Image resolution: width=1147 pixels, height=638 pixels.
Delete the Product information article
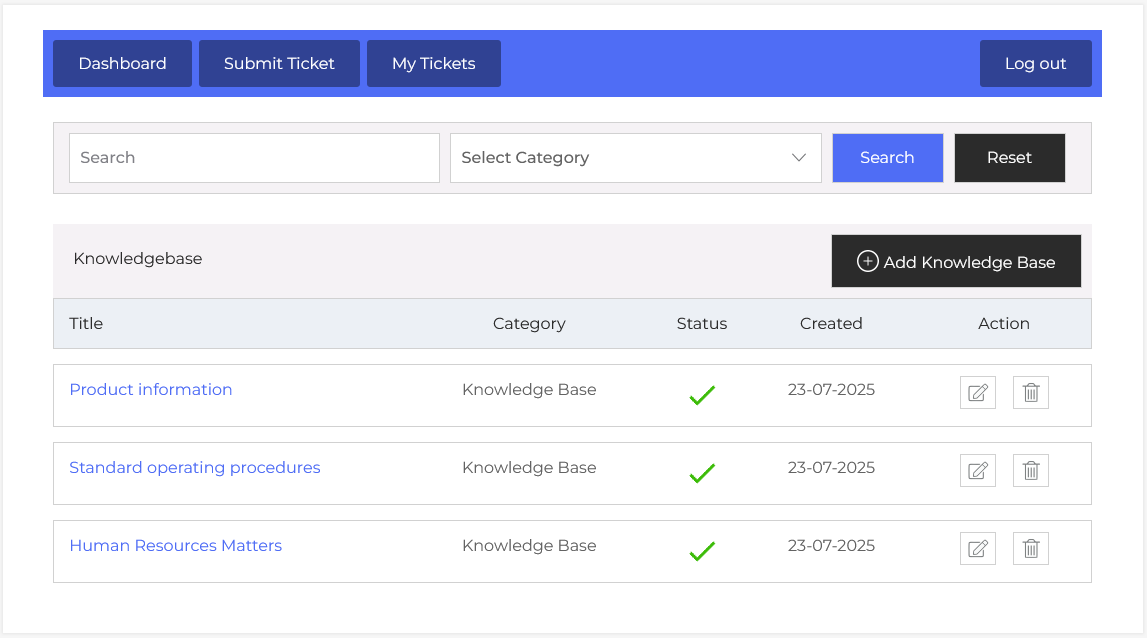(x=1031, y=393)
